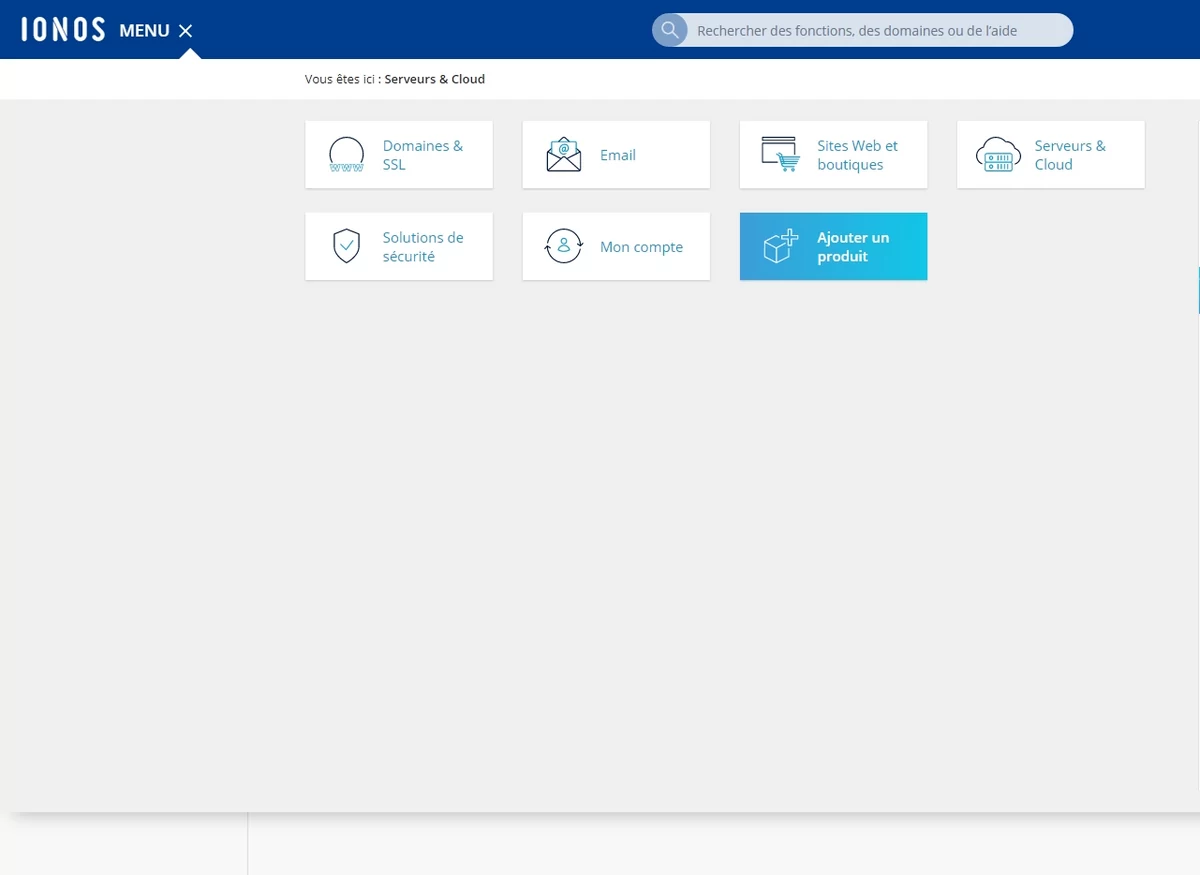Click the Mon compte user icon
The height and width of the screenshot is (875, 1200).
pyautogui.click(x=564, y=246)
